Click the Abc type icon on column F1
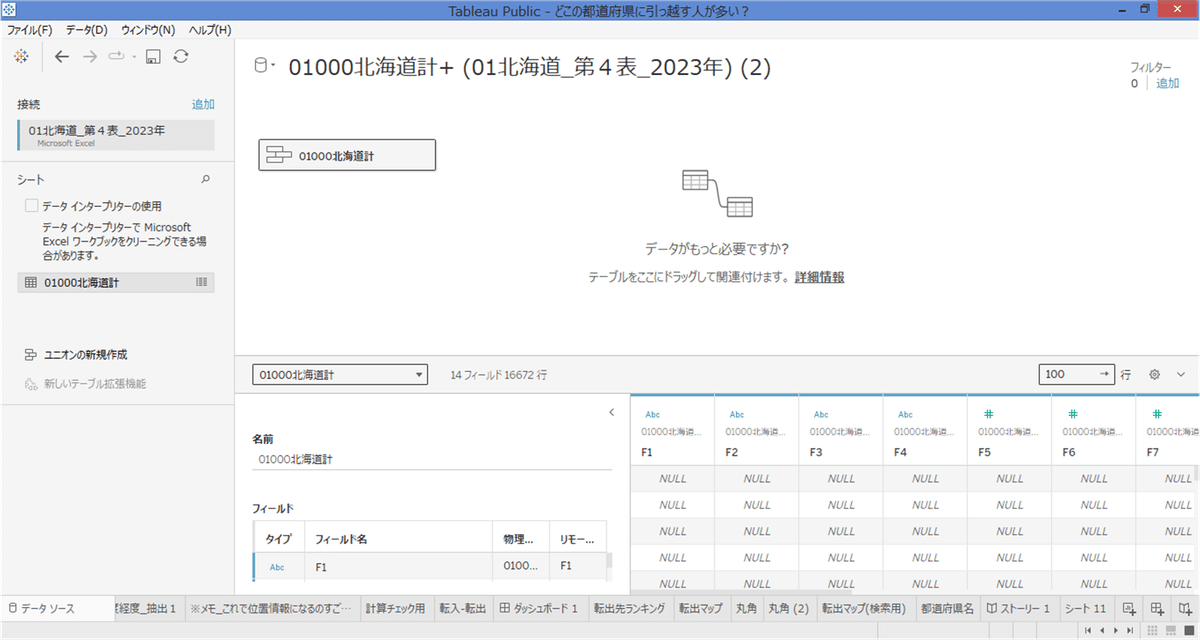Image resolution: width=1200 pixels, height=640 pixels. (x=652, y=414)
